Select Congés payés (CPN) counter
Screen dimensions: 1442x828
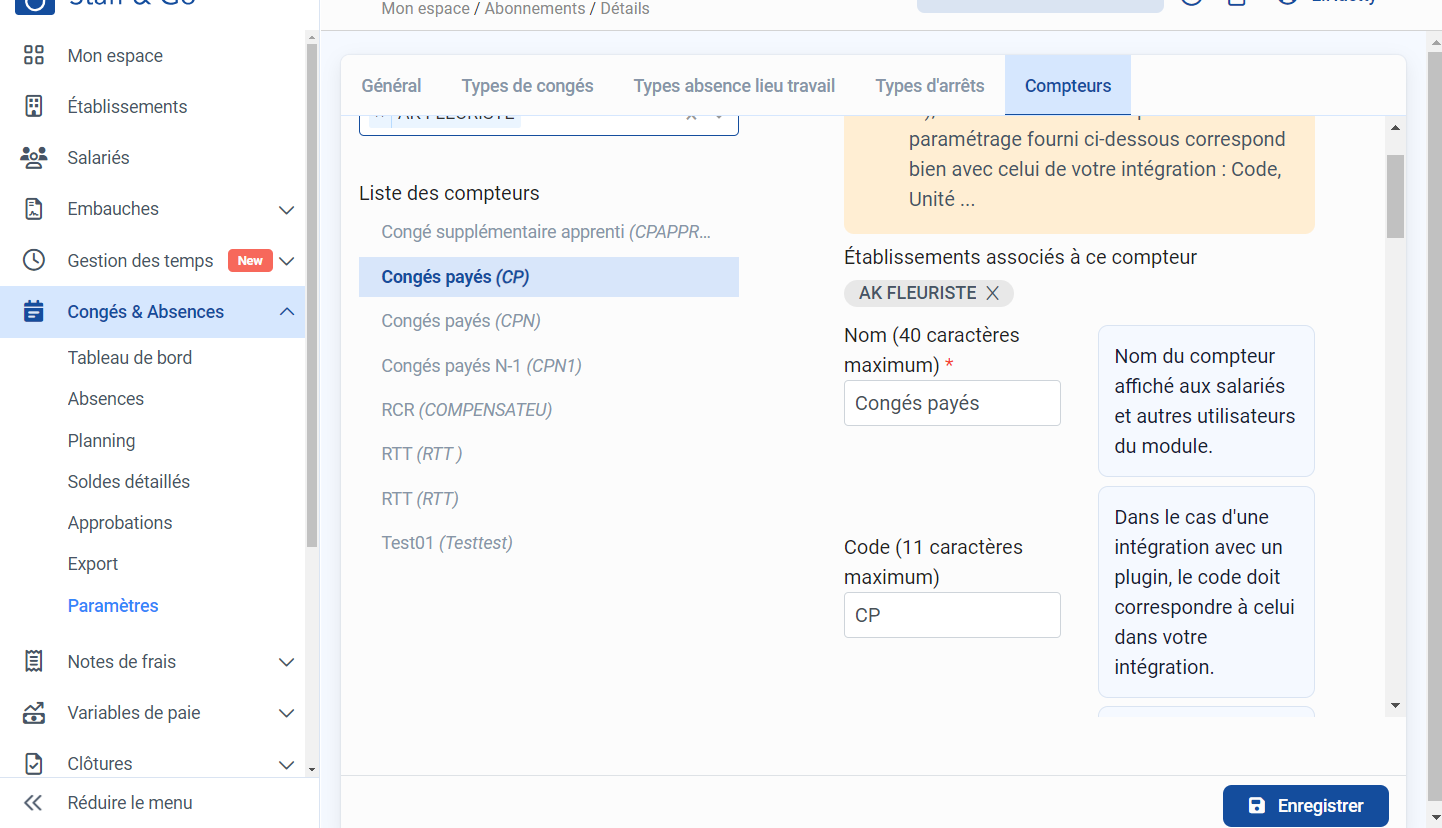(x=549, y=321)
